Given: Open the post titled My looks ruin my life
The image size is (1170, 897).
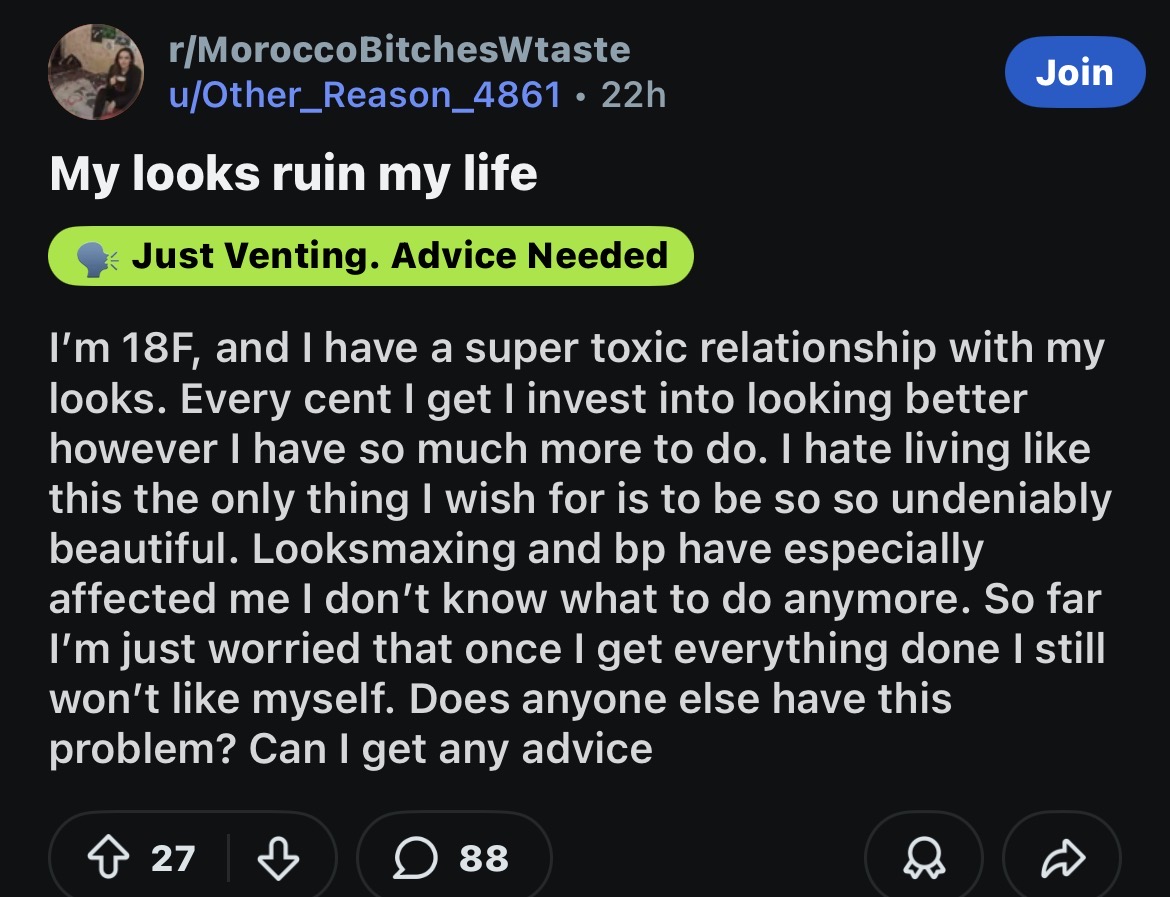Looking at the screenshot, I should (293, 174).
